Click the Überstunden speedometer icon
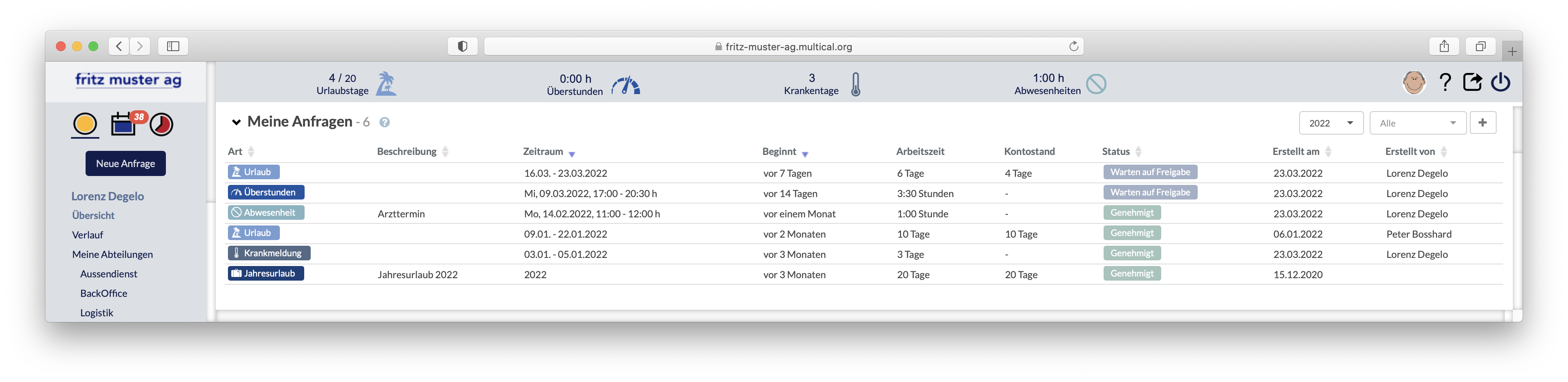Image resolution: width=1568 pixels, height=382 pixels. pos(626,85)
